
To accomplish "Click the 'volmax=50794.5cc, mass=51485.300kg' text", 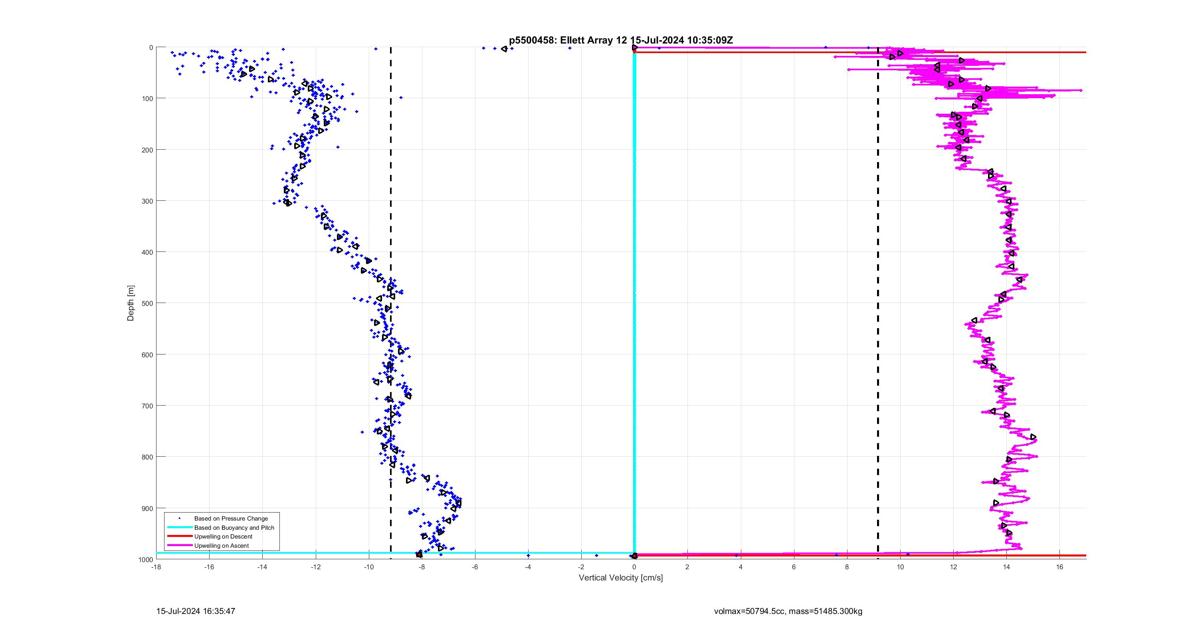I will coord(788,609).
